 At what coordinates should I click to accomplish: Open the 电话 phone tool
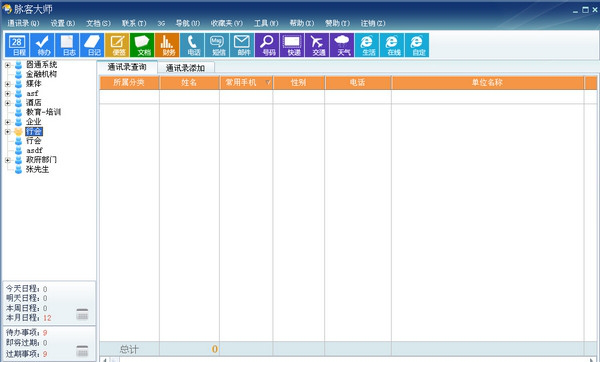tap(192, 45)
